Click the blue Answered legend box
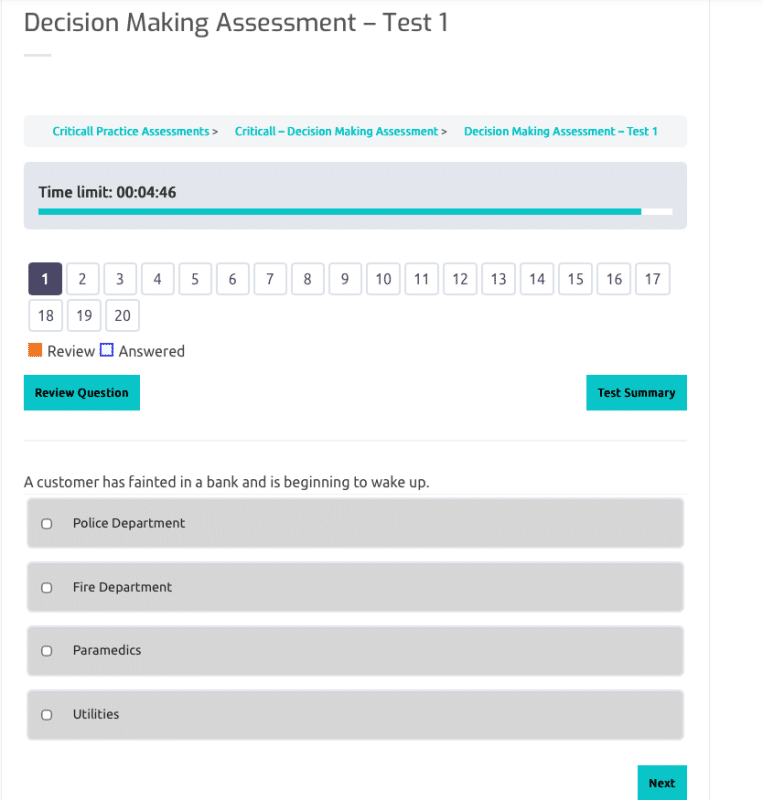The image size is (763, 800). point(107,350)
